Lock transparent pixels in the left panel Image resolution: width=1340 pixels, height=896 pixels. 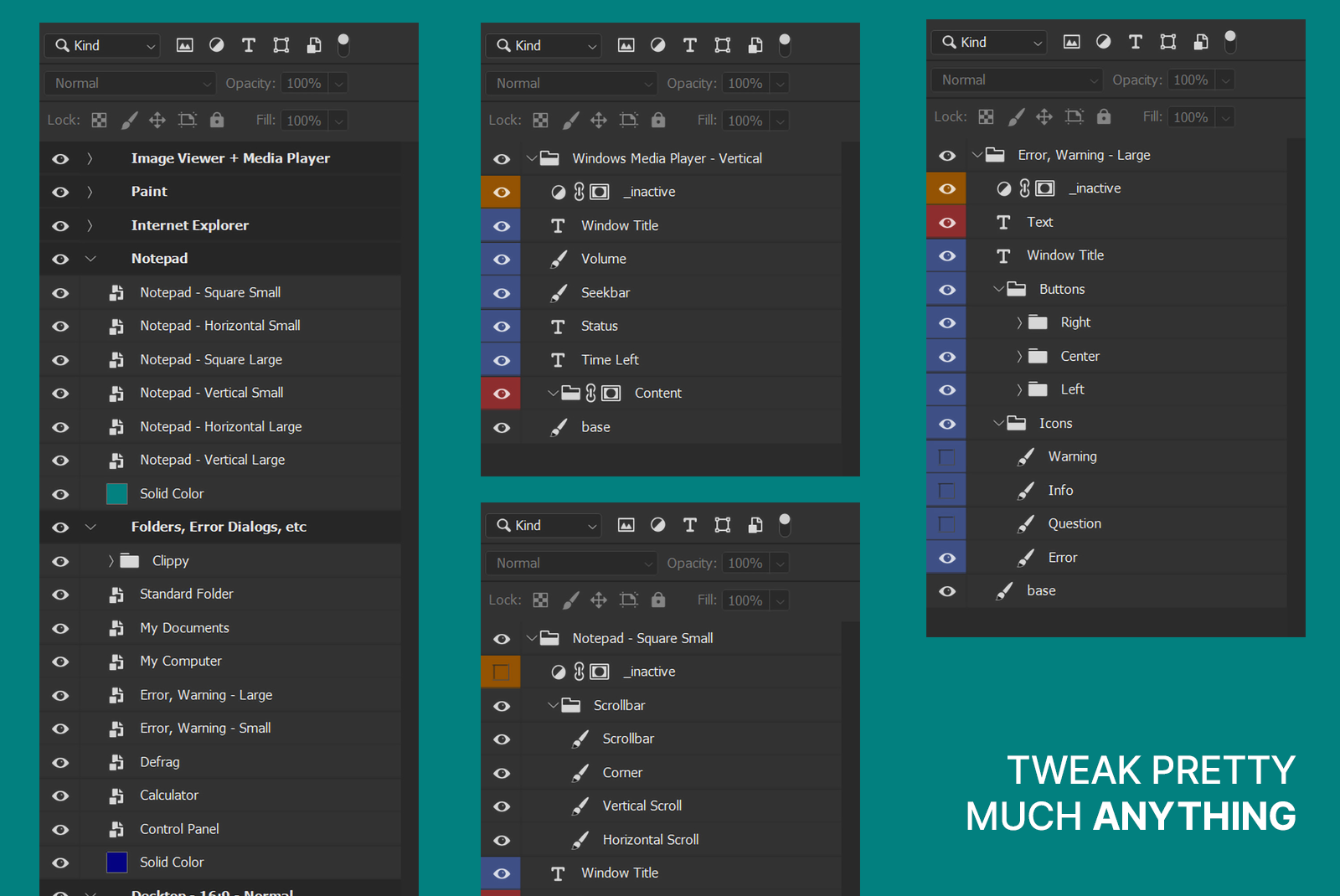tap(99, 120)
